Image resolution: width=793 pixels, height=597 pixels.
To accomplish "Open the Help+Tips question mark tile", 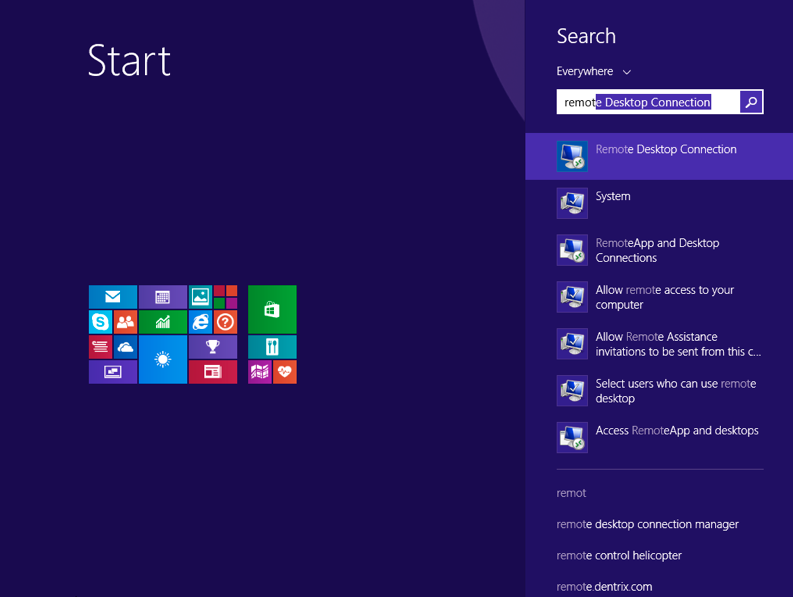I will coord(225,322).
